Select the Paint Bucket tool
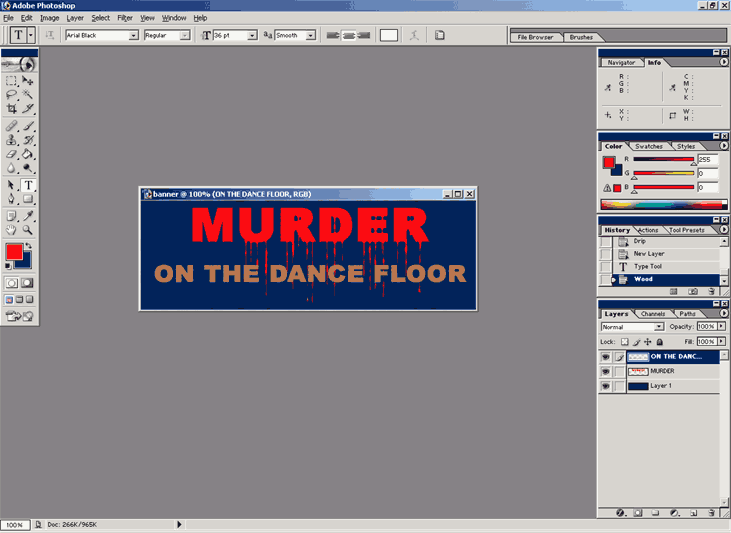The width and height of the screenshot is (731, 533). (x=28, y=154)
